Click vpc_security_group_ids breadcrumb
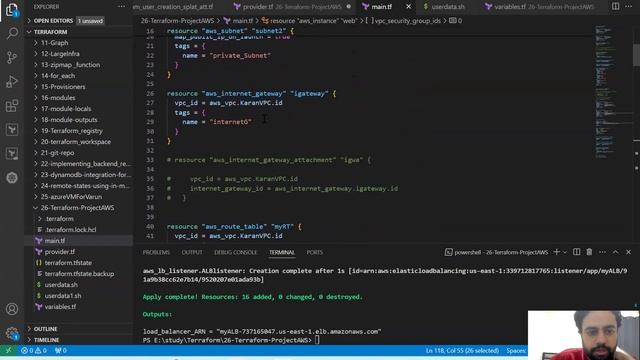 [403, 21]
